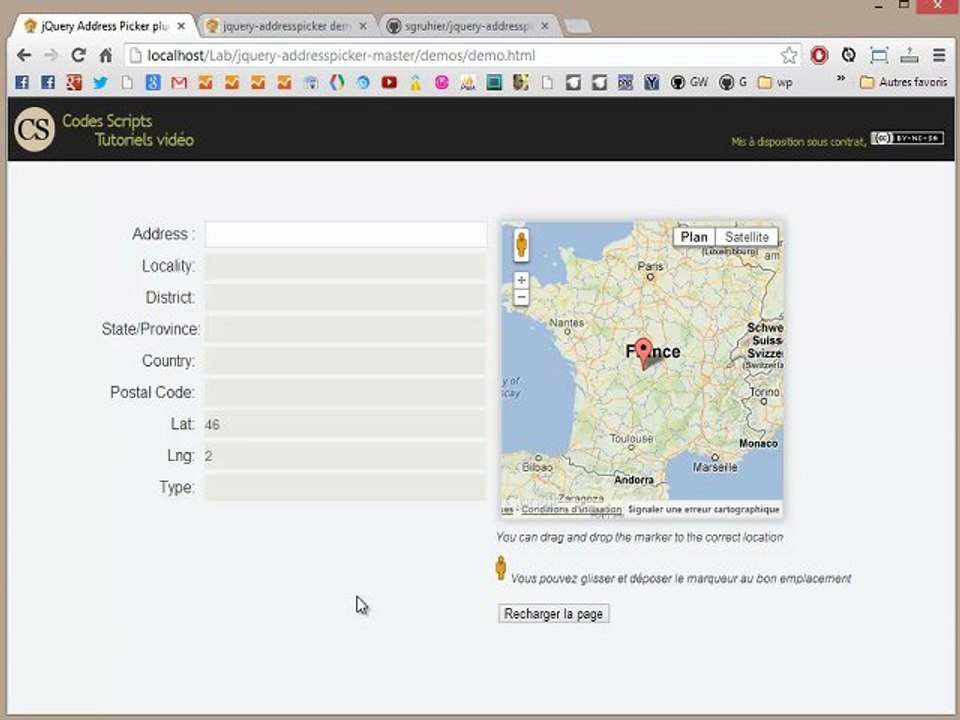Image resolution: width=960 pixels, height=720 pixels.
Task: Open a new browser tab
Action: click(577, 26)
